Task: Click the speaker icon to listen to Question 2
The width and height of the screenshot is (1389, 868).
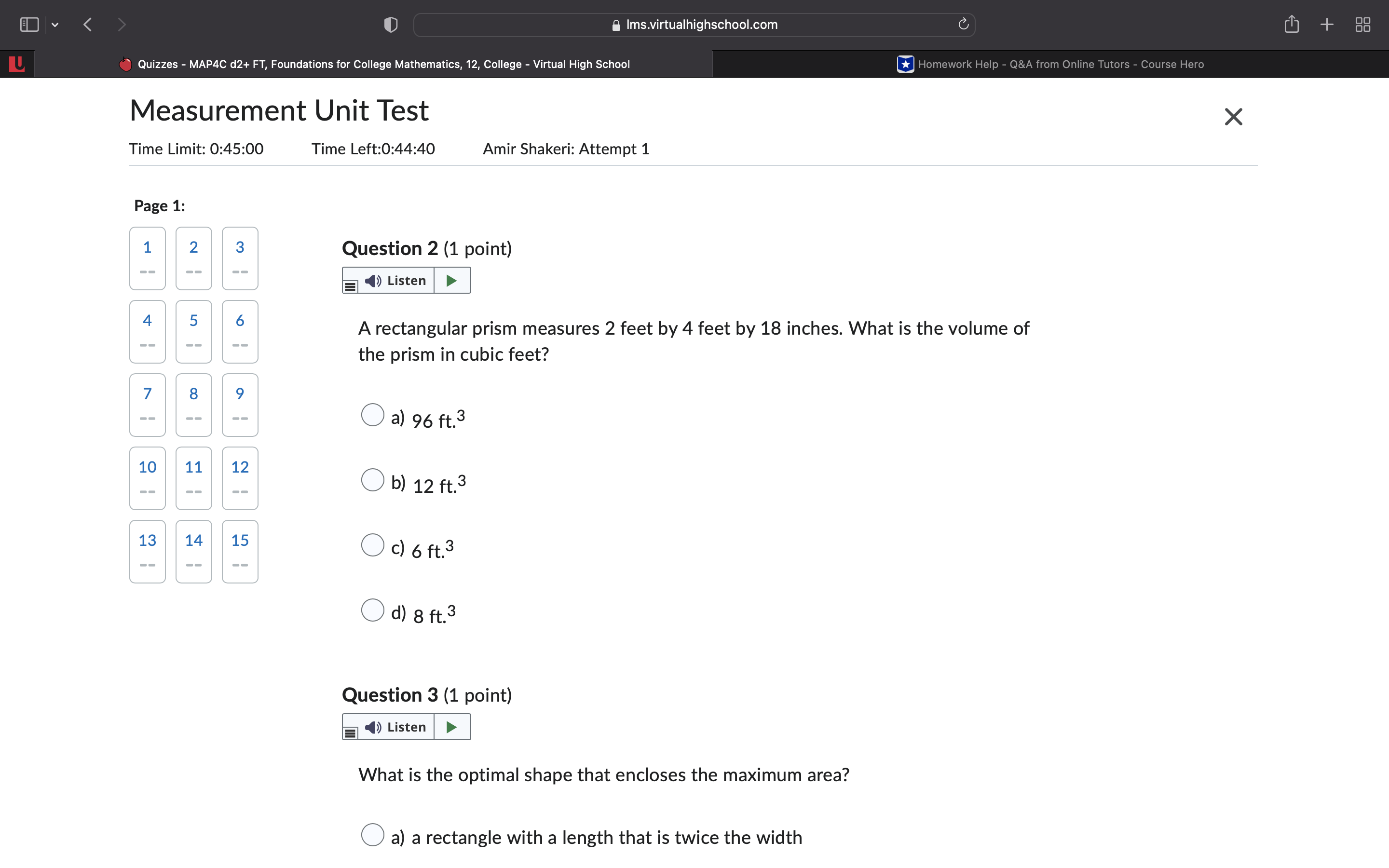Action: 373,280
